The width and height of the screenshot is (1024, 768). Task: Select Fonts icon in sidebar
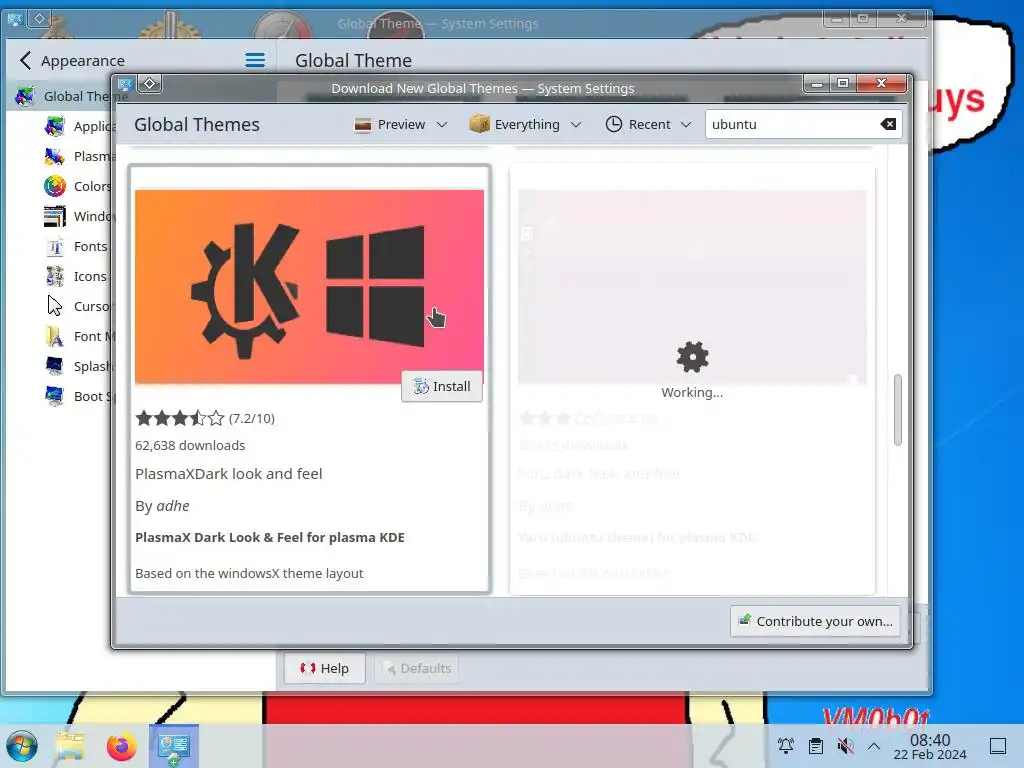55,246
